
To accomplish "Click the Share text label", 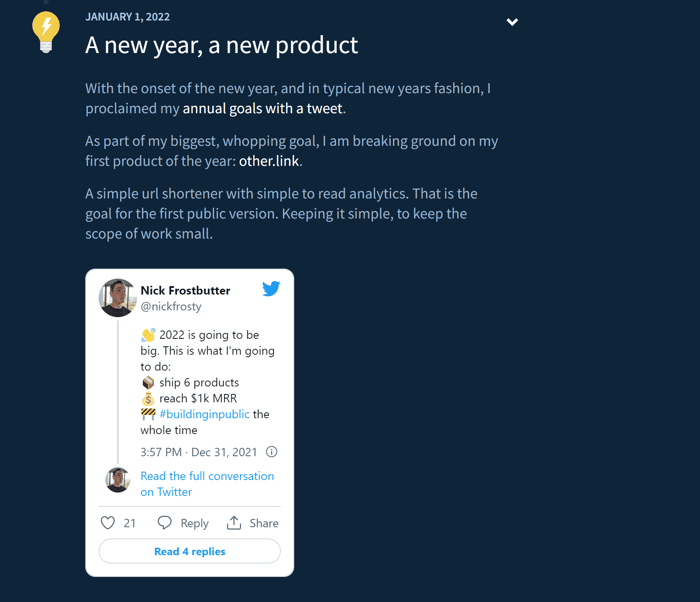I will 264,523.
